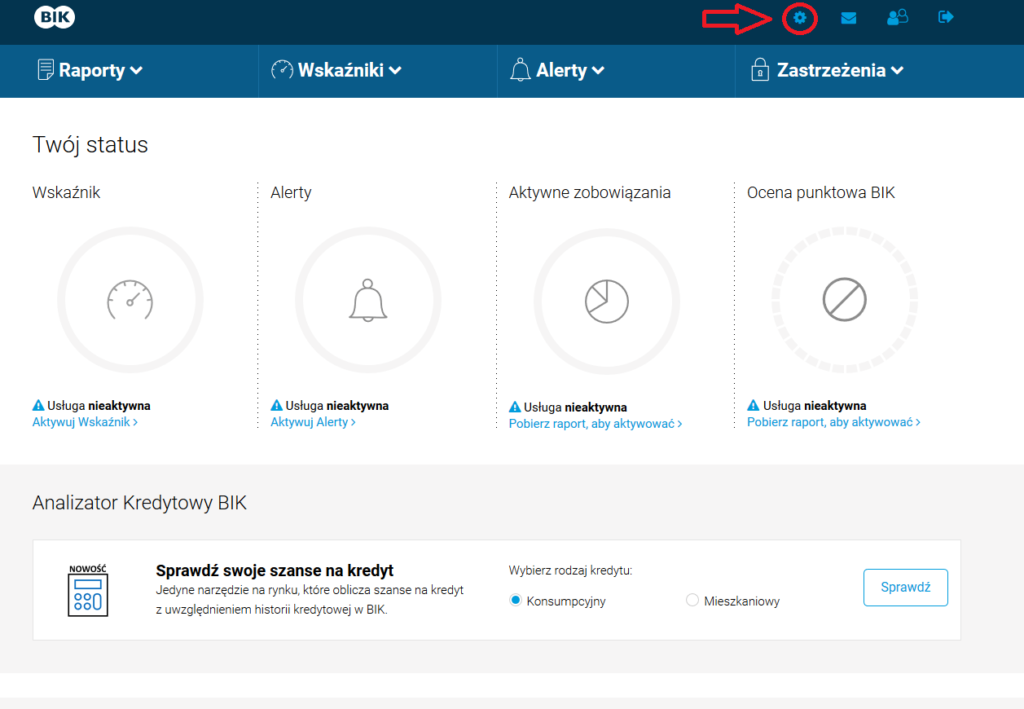Click the pie chart under Aktywne zobowiązania
This screenshot has height=709, width=1024.
[x=607, y=302]
